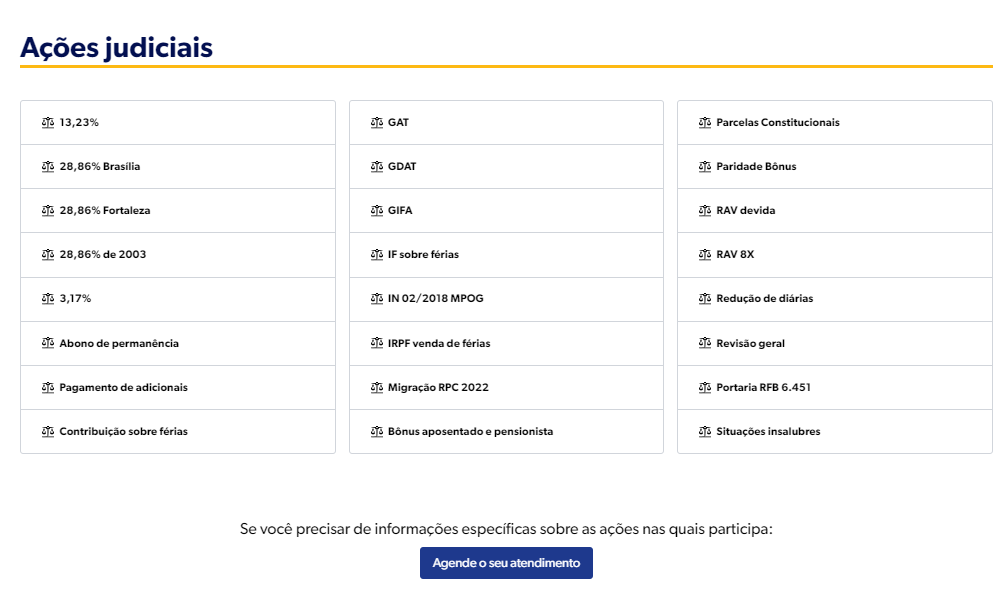1007x589 pixels.
Task: Go to the GDAT judicial action
Action: (401, 166)
